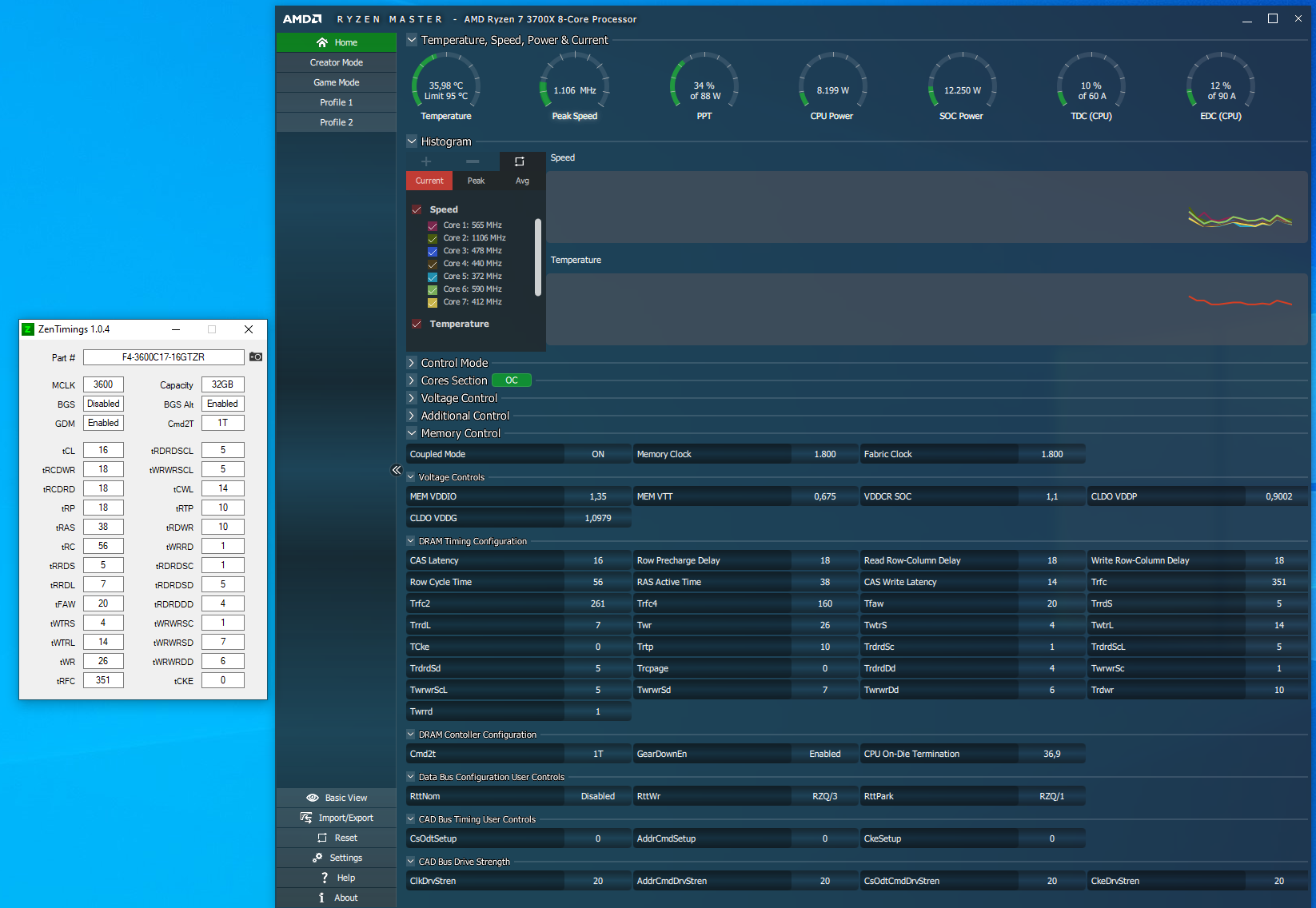Image resolution: width=1316 pixels, height=908 pixels.
Task: Click the Temperature gauge dial
Action: 446,82
